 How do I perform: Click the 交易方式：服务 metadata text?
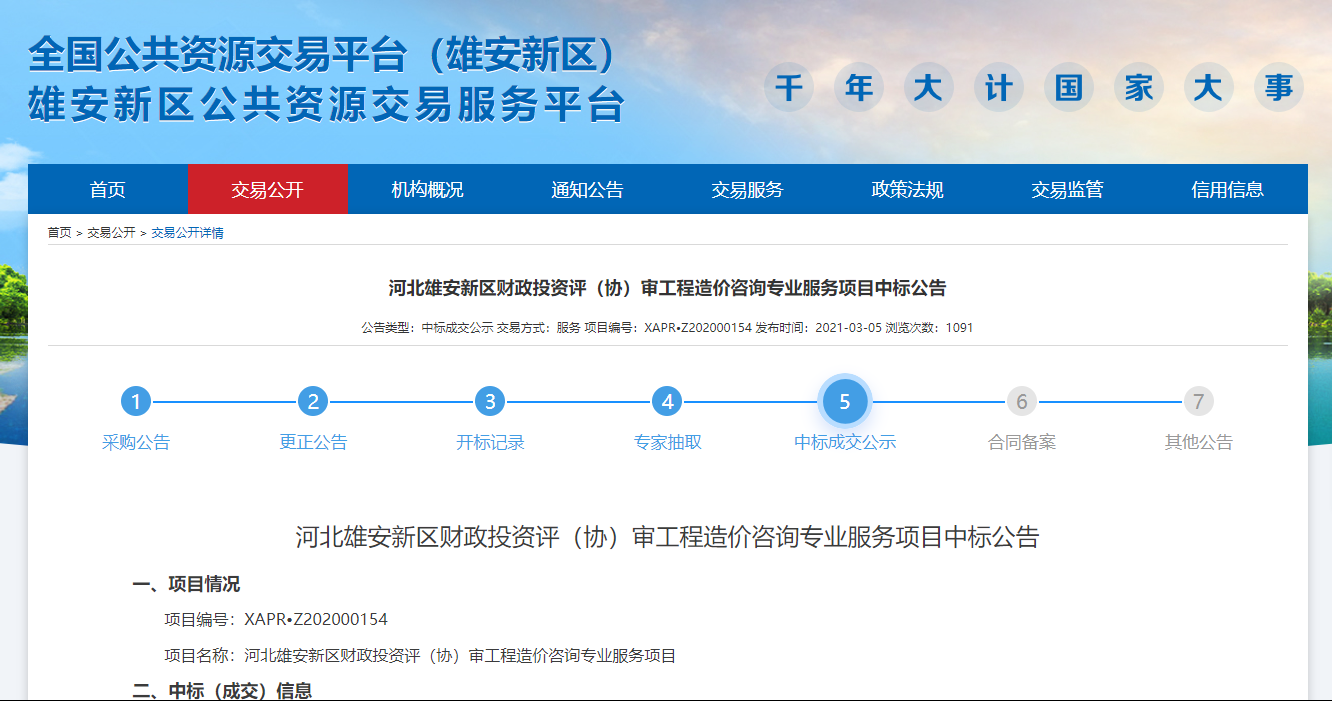(x=539, y=328)
